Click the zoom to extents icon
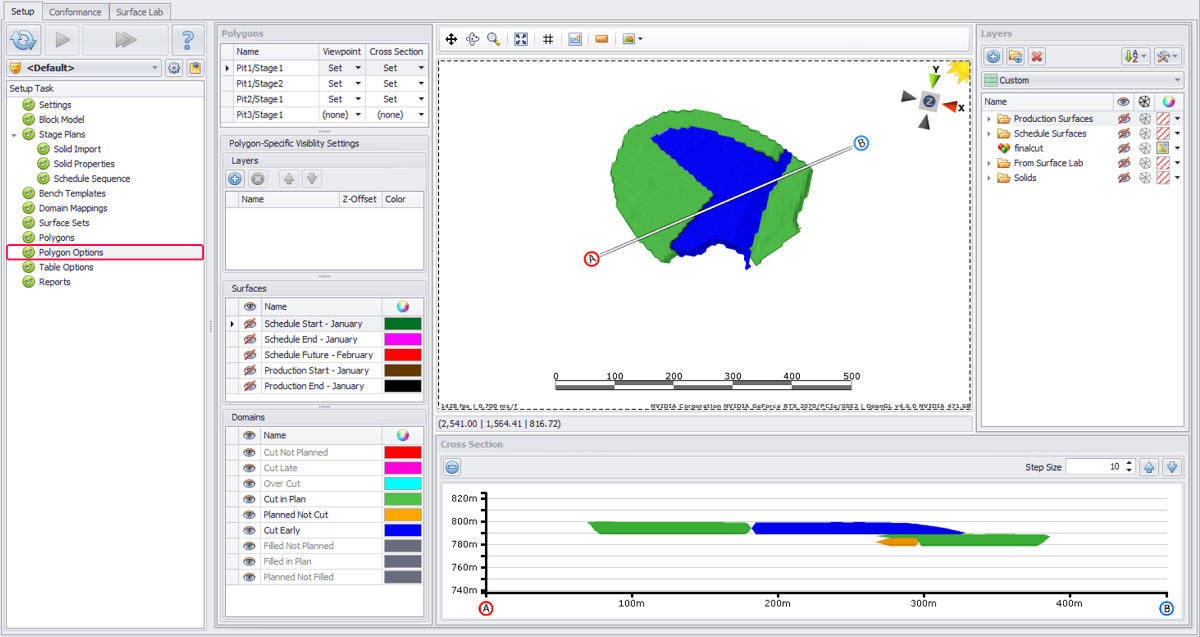The image size is (1200, 637). [521, 39]
